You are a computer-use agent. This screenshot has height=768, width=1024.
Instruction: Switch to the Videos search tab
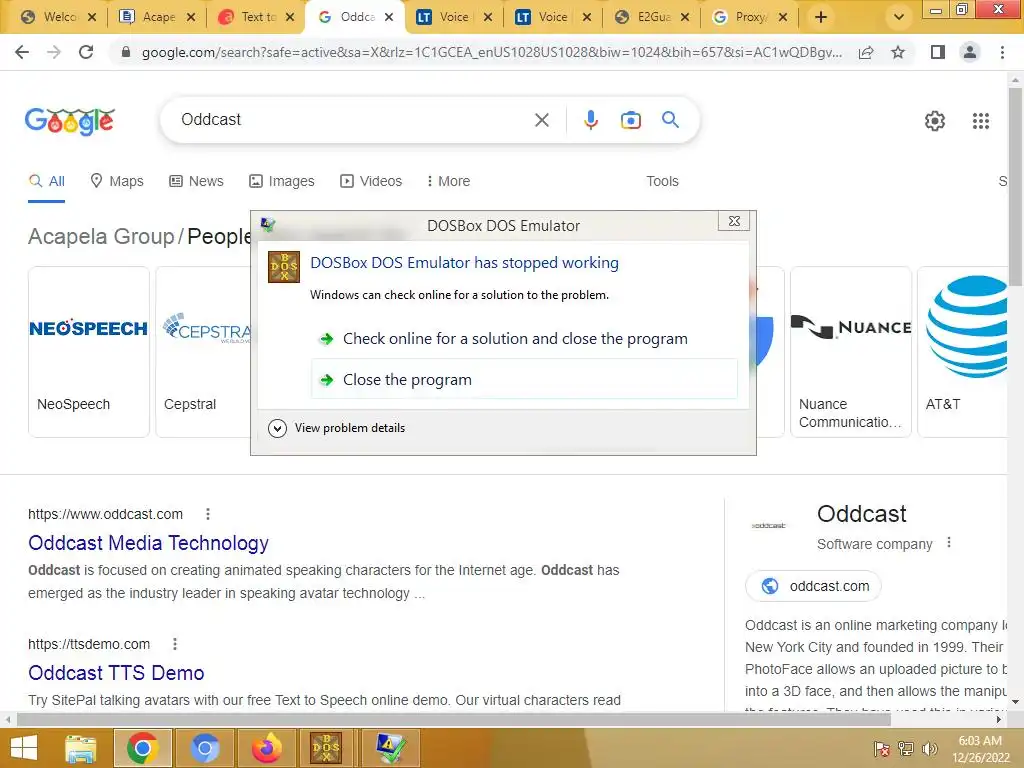tap(371, 182)
